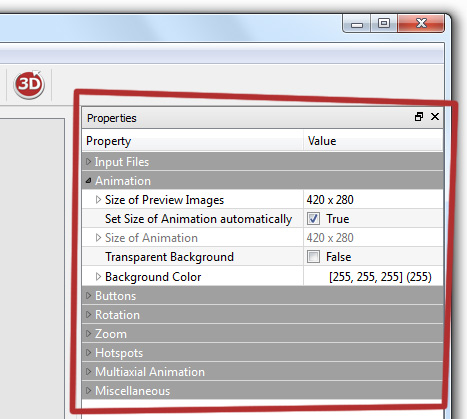This screenshot has width=467, height=419.
Task: Collapse the Animation group
Action: tap(88, 181)
